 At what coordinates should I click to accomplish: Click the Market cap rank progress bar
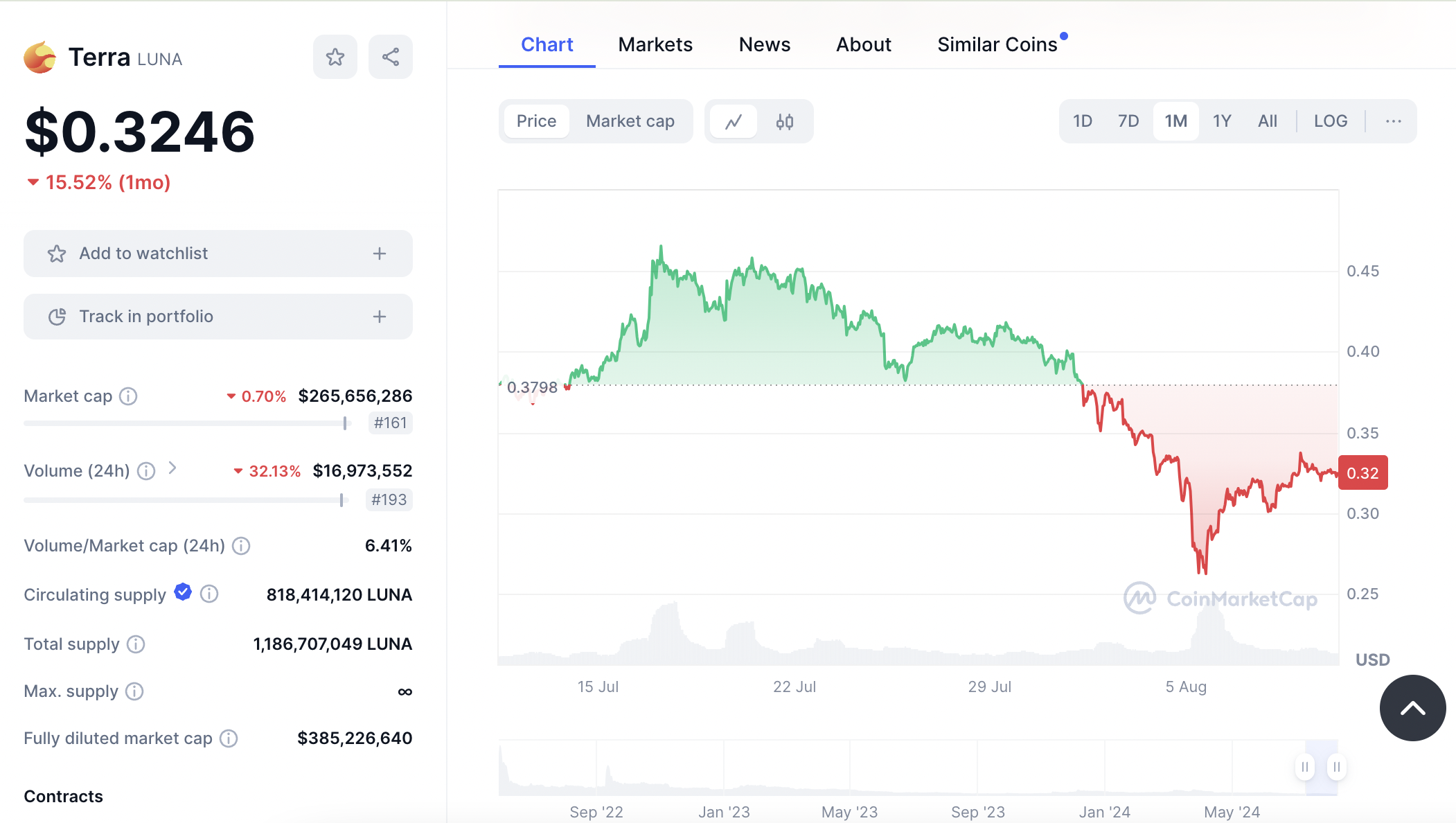187,423
